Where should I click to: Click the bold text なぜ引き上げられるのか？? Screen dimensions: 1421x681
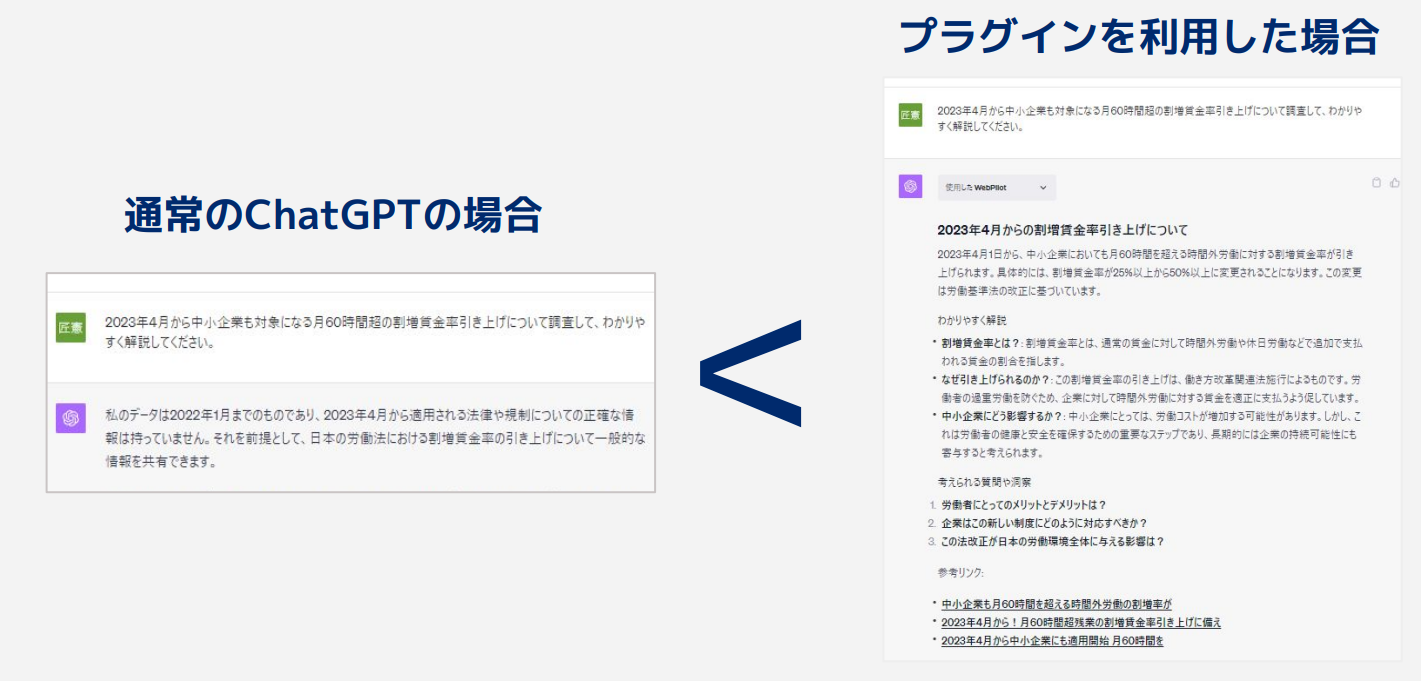pyautogui.click(x=998, y=380)
